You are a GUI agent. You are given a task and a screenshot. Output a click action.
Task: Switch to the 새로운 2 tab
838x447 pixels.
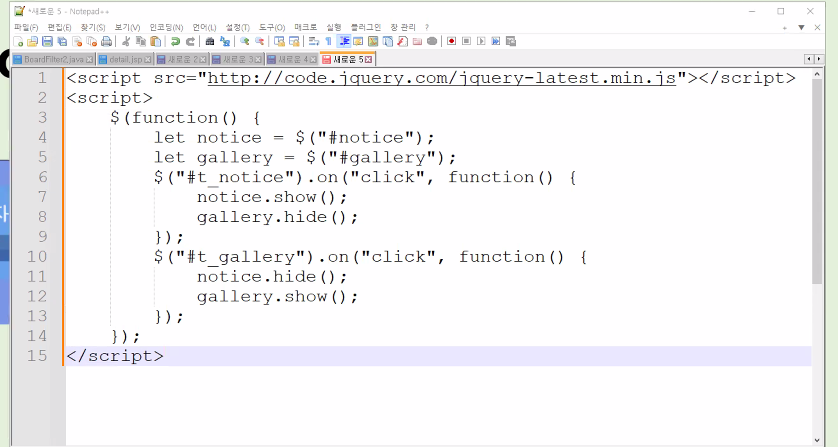coord(182,59)
